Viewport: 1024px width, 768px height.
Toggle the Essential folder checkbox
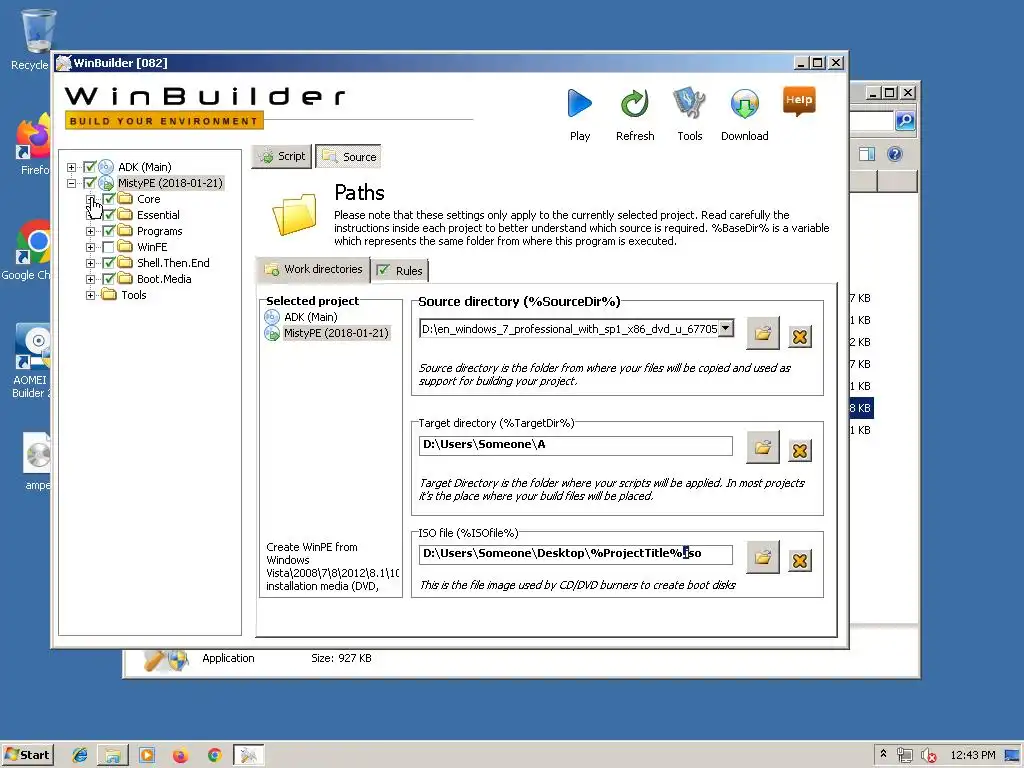[x=108, y=215]
